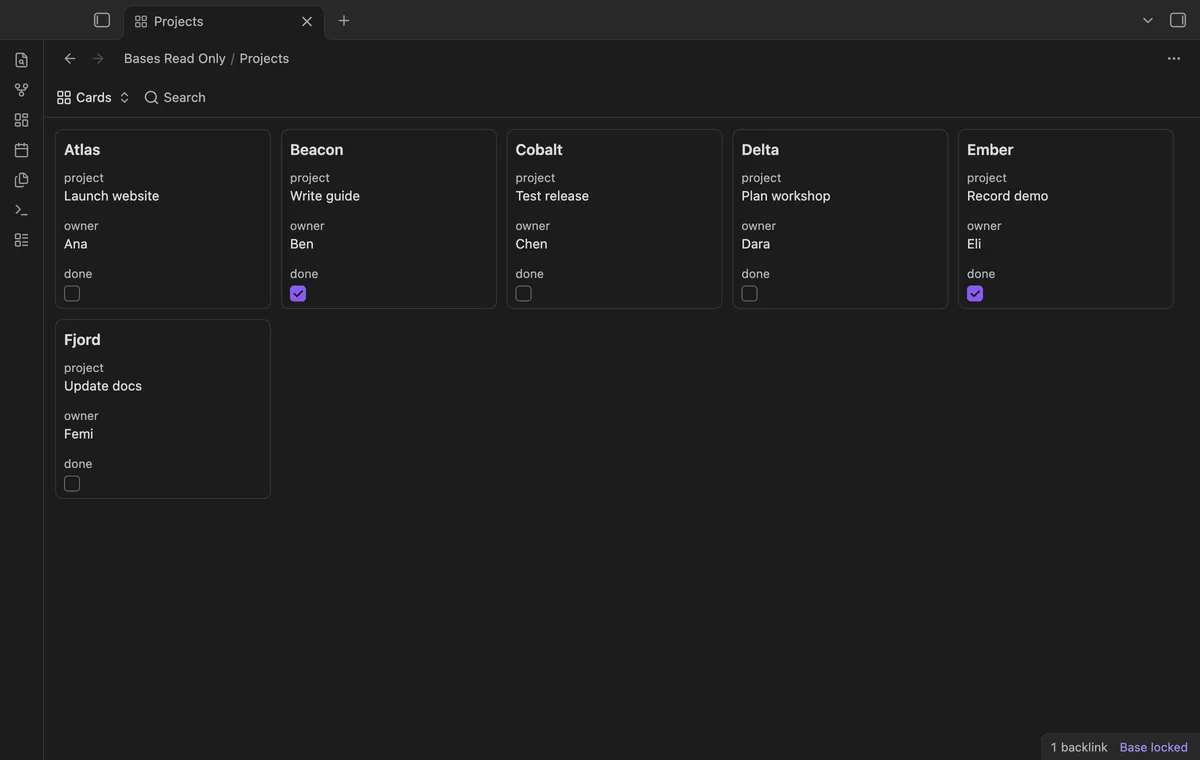Click 'Update docs' project value

tap(103, 386)
